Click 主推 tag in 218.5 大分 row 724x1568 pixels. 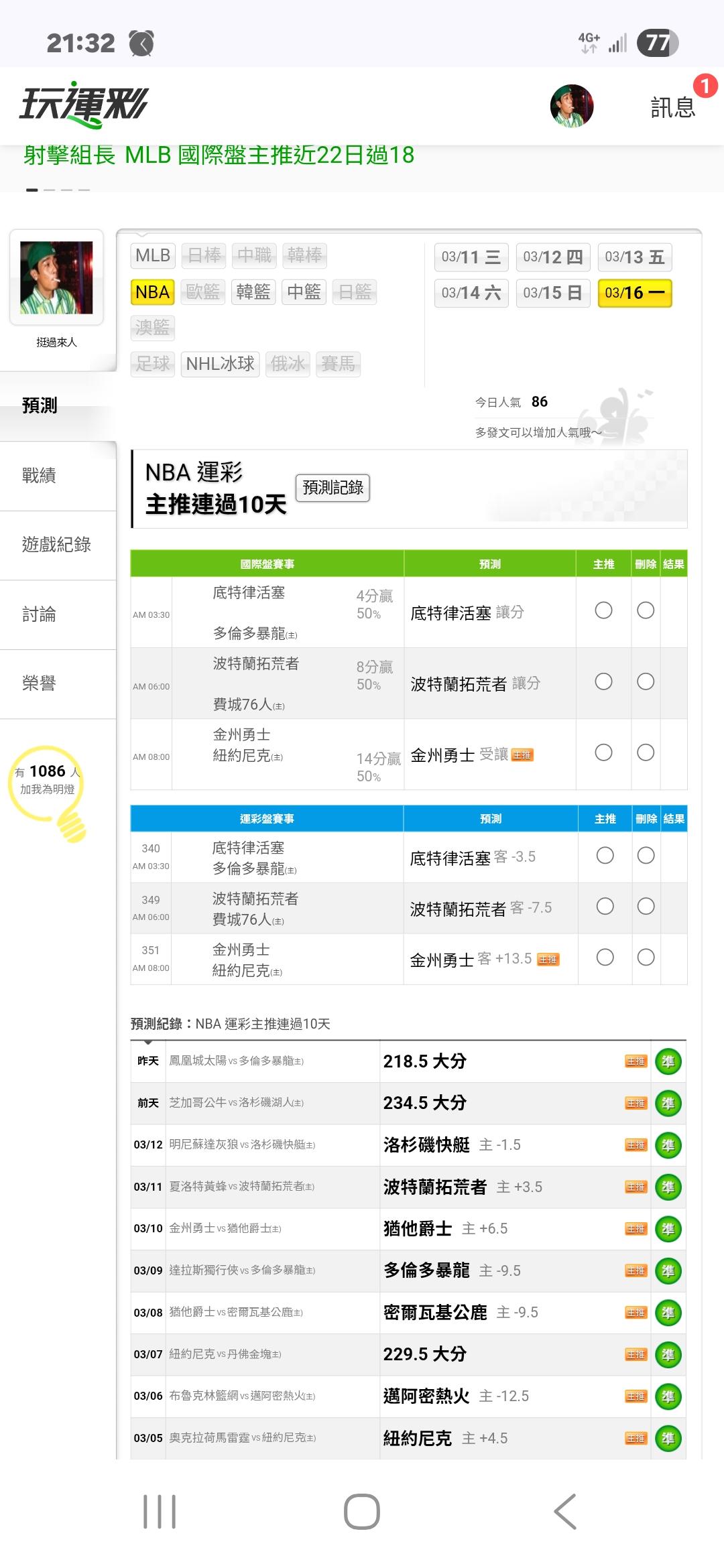tap(636, 1061)
